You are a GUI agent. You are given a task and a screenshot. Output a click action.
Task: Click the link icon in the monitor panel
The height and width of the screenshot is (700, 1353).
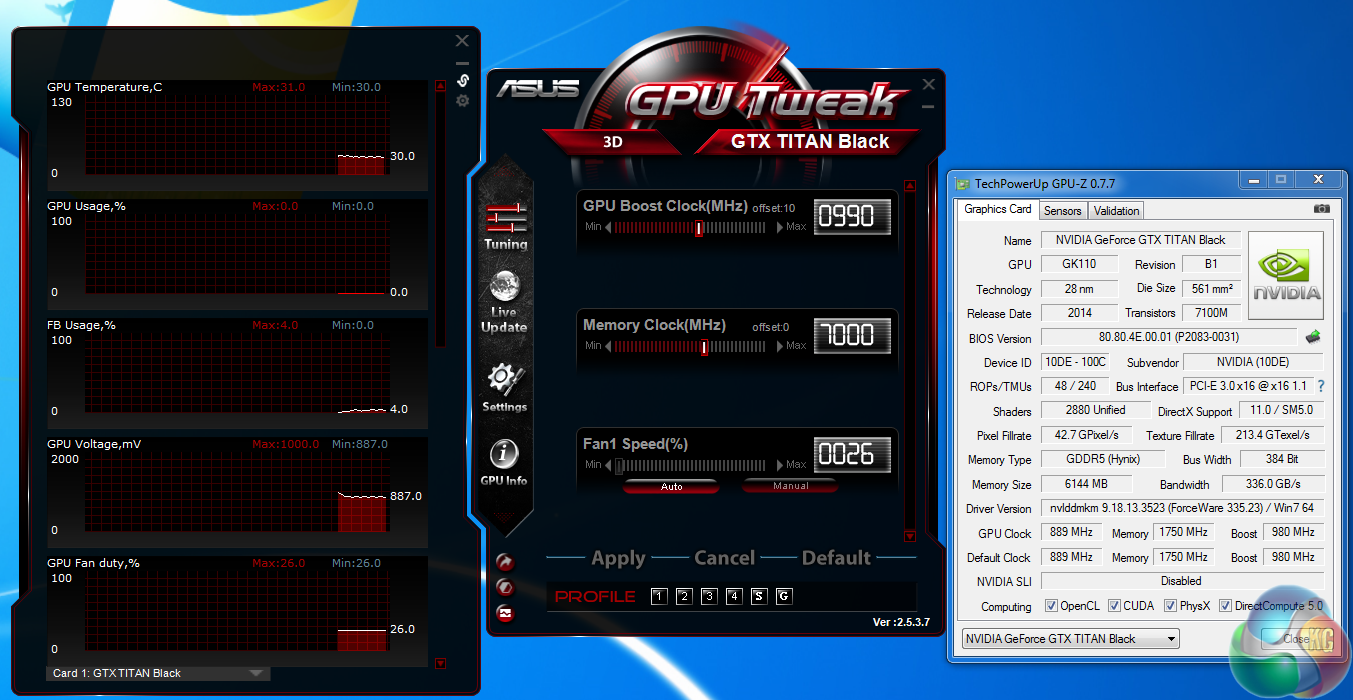coord(462,80)
